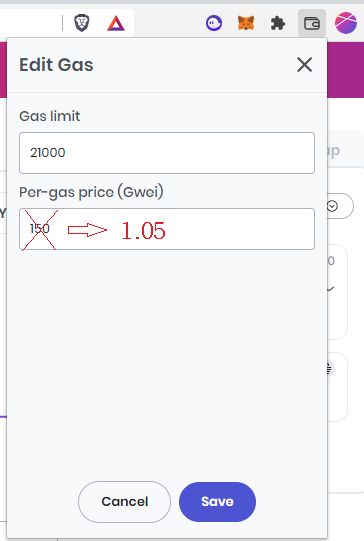This screenshot has width=364, height=541.
Task: Save the edited gas settings
Action: tap(217, 502)
